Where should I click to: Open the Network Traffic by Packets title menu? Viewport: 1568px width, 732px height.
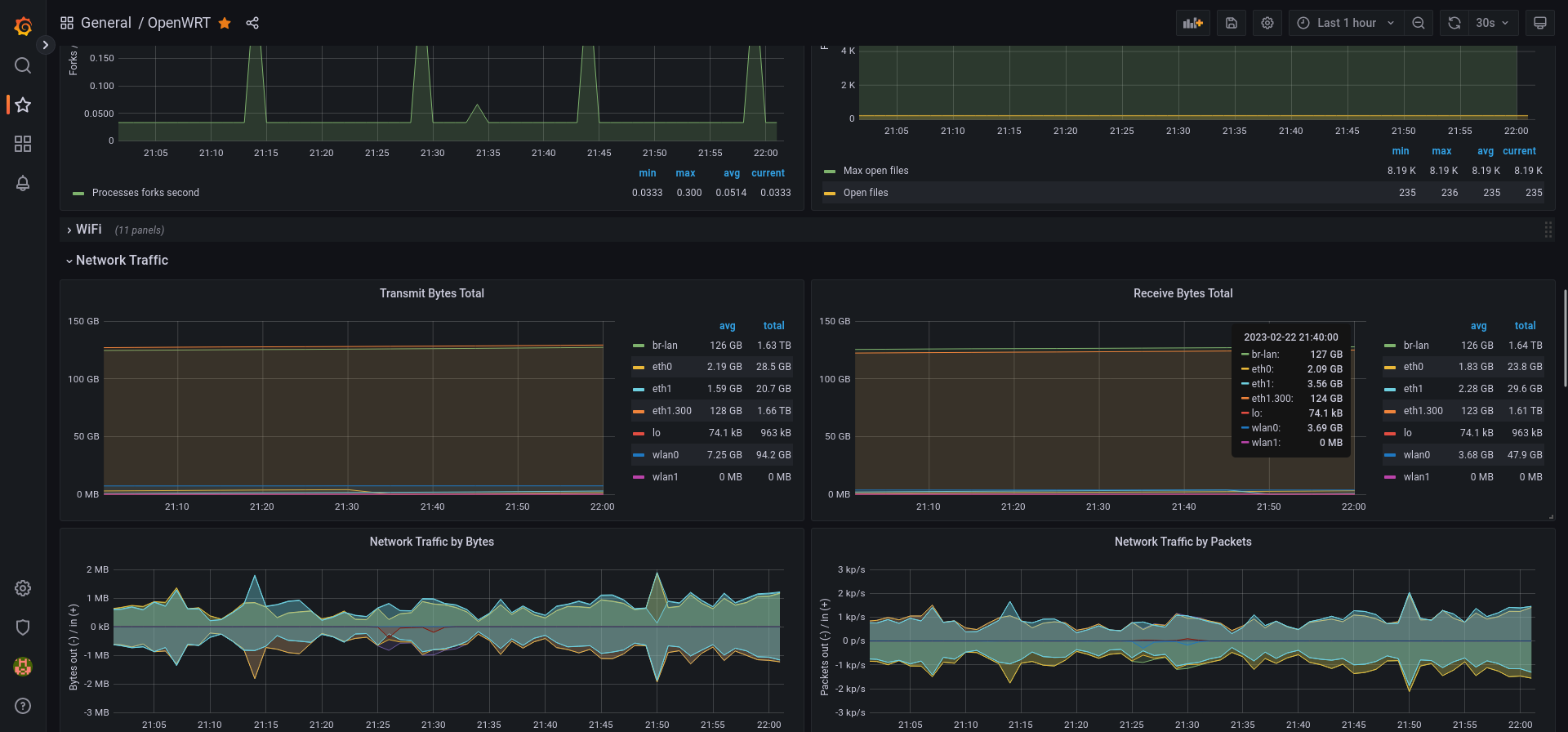(1183, 542)
